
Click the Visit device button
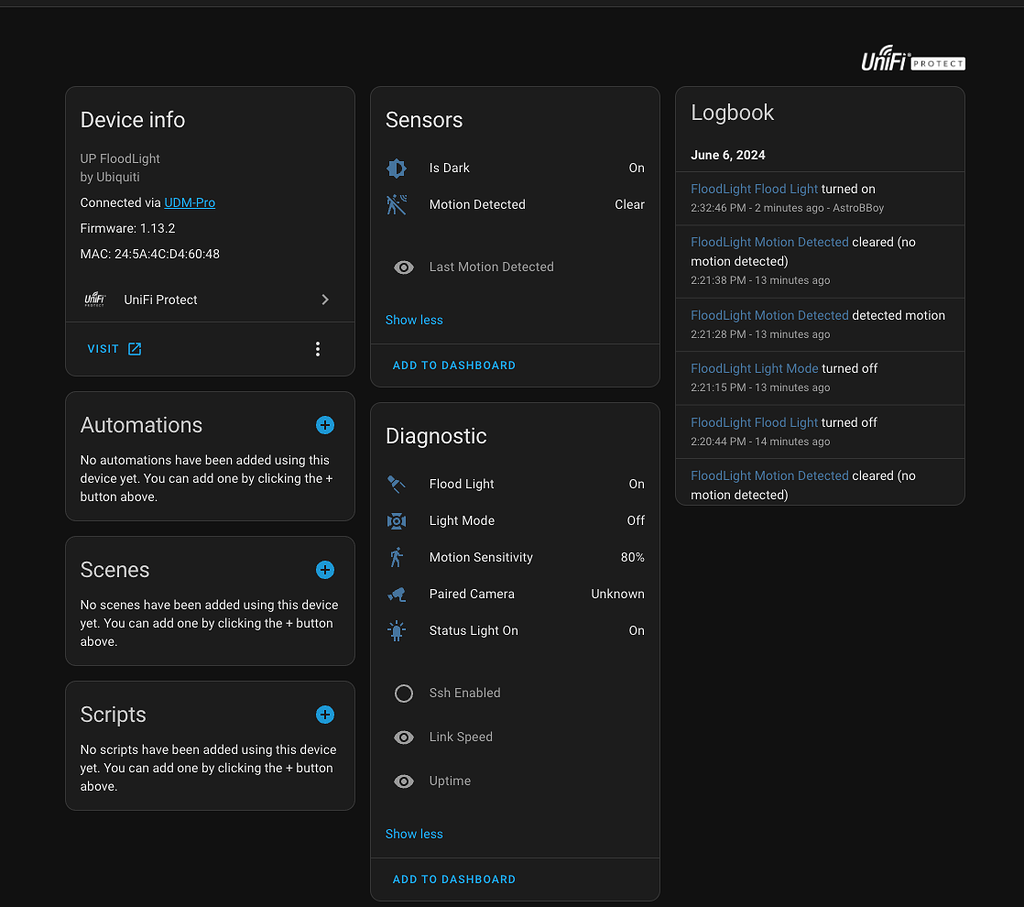[x=114, y=349]
